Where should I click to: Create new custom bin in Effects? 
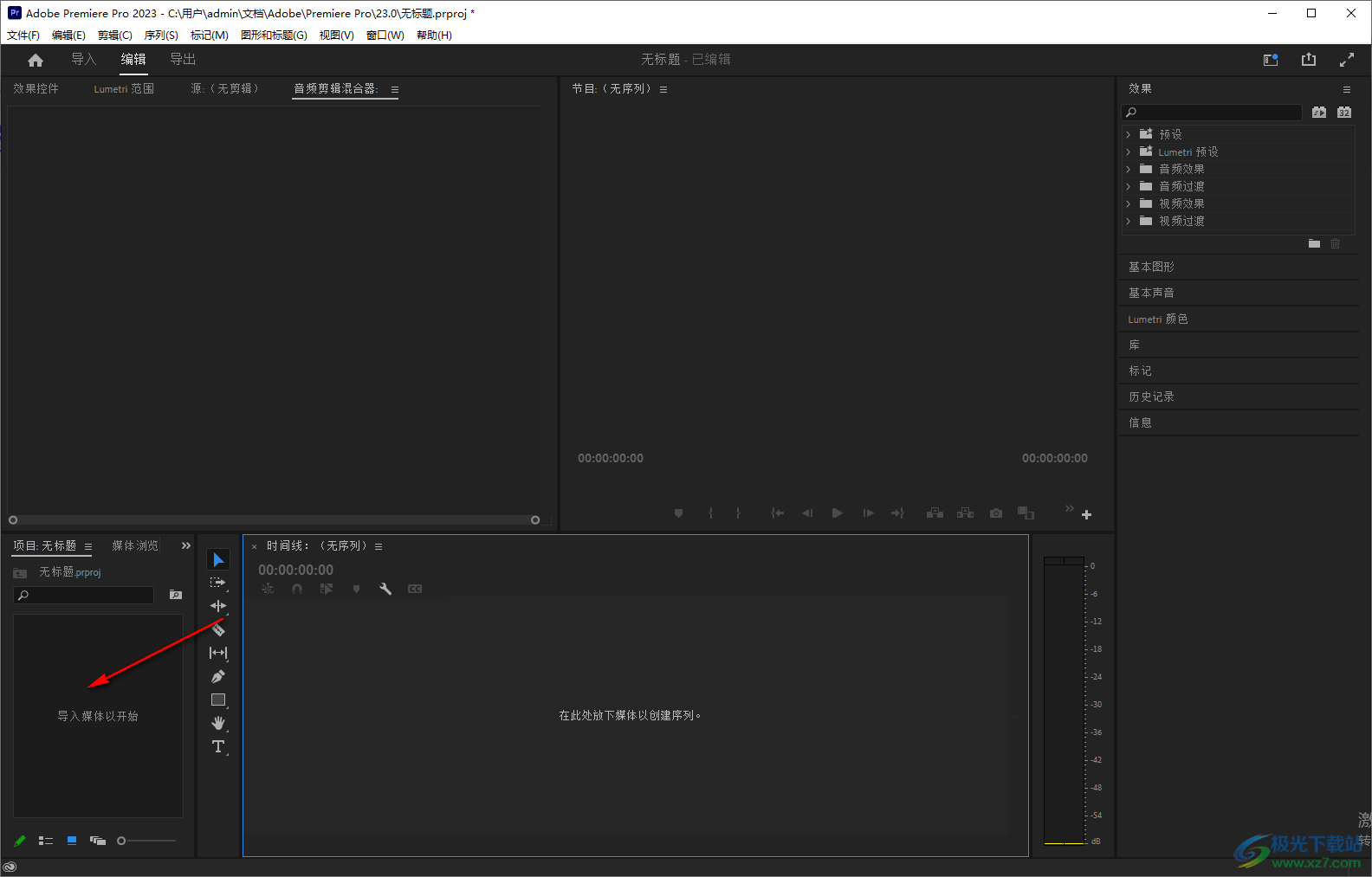pyautogui.click(x=1314, y=244)
